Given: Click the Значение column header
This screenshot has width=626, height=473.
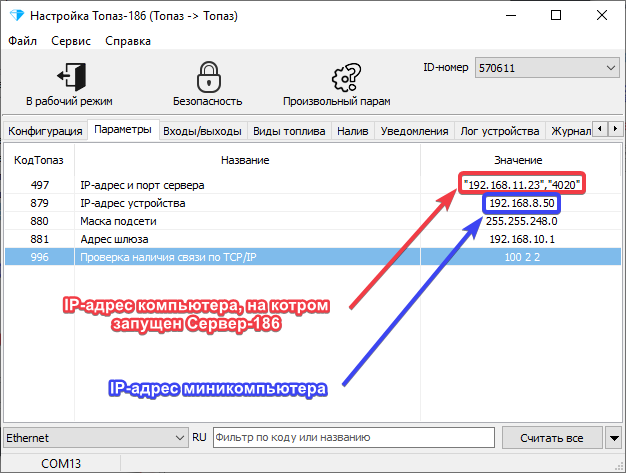Looking at the screenshot, I should click(x=519, y=160).
